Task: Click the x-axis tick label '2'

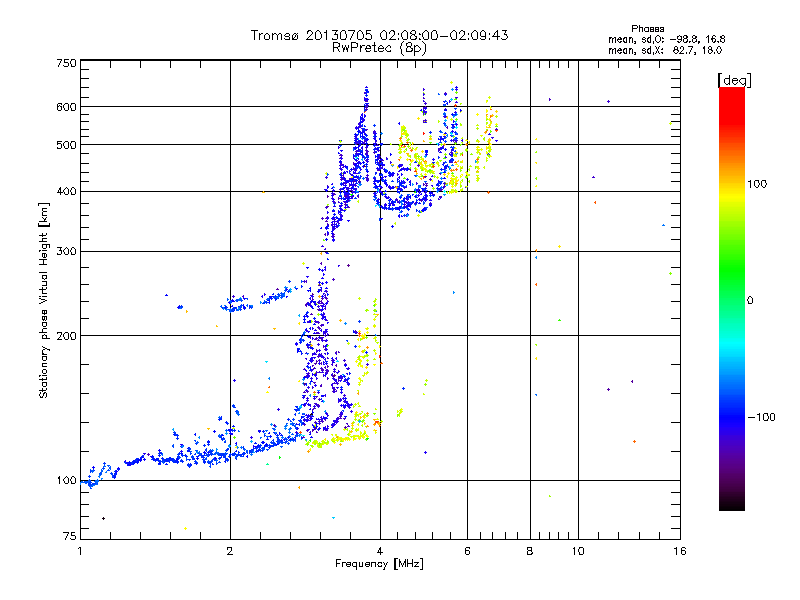Action: click(230, 551)
